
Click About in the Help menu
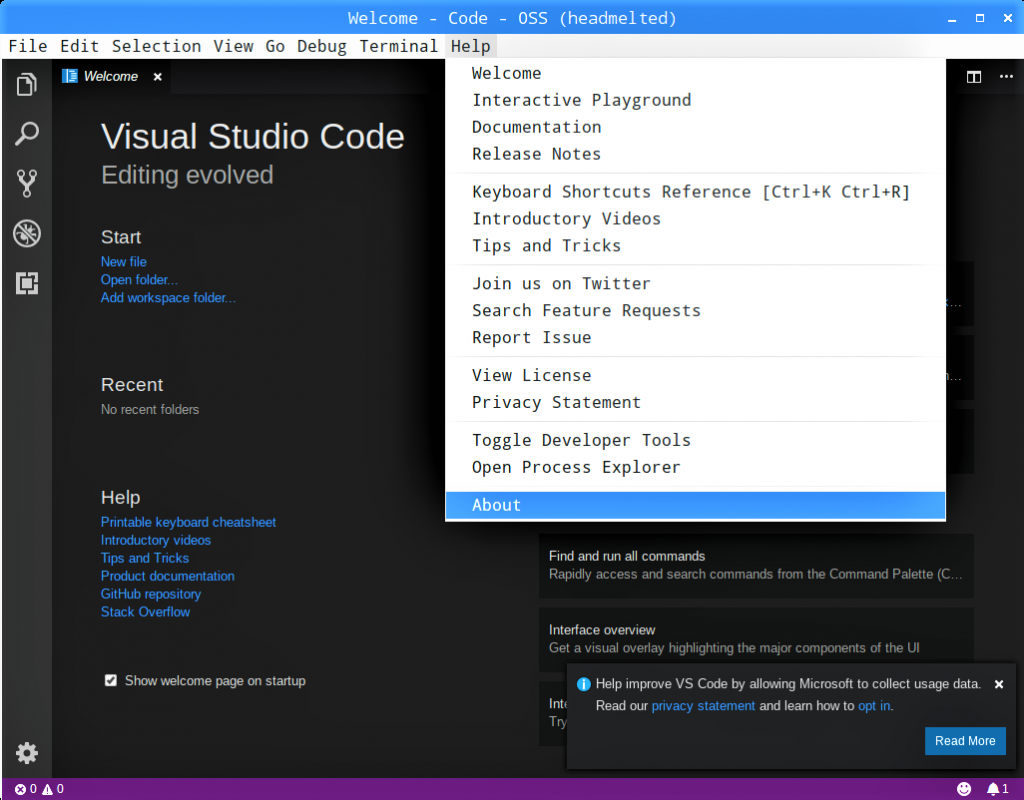click(x=695, y=505)
